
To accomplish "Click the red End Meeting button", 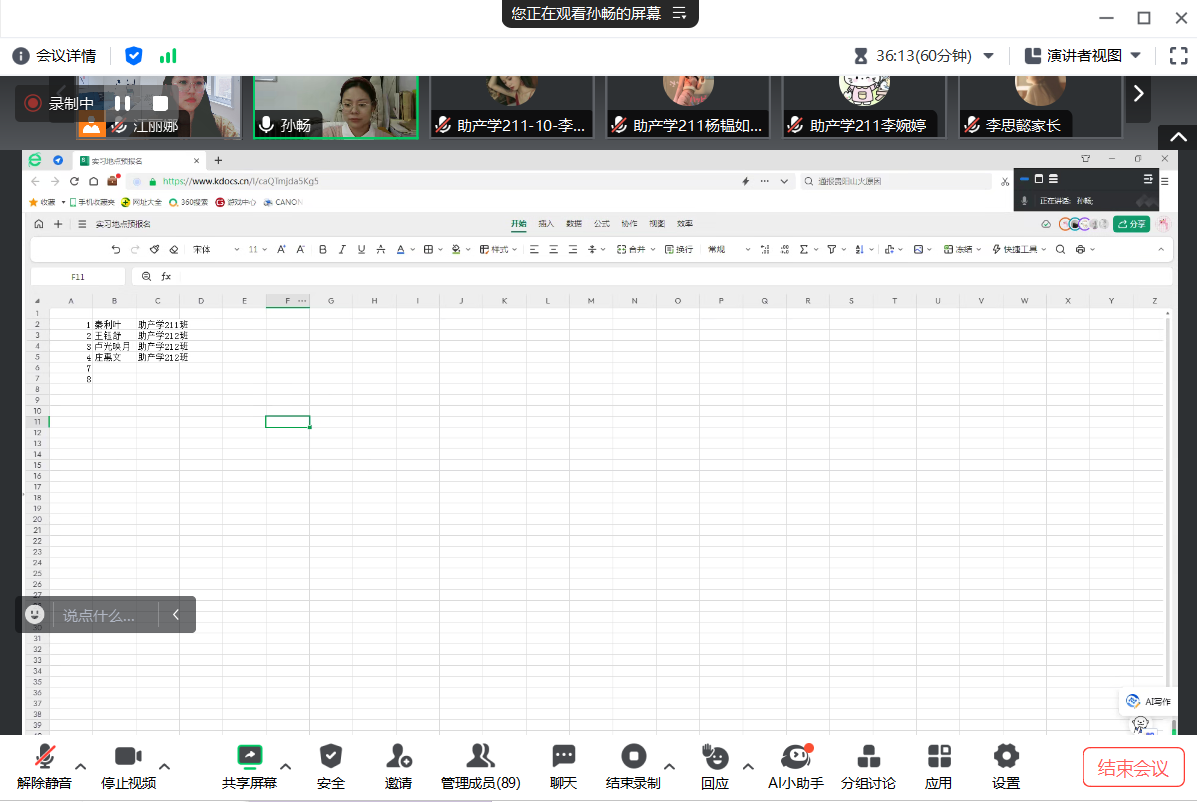I will [1133, 767].
